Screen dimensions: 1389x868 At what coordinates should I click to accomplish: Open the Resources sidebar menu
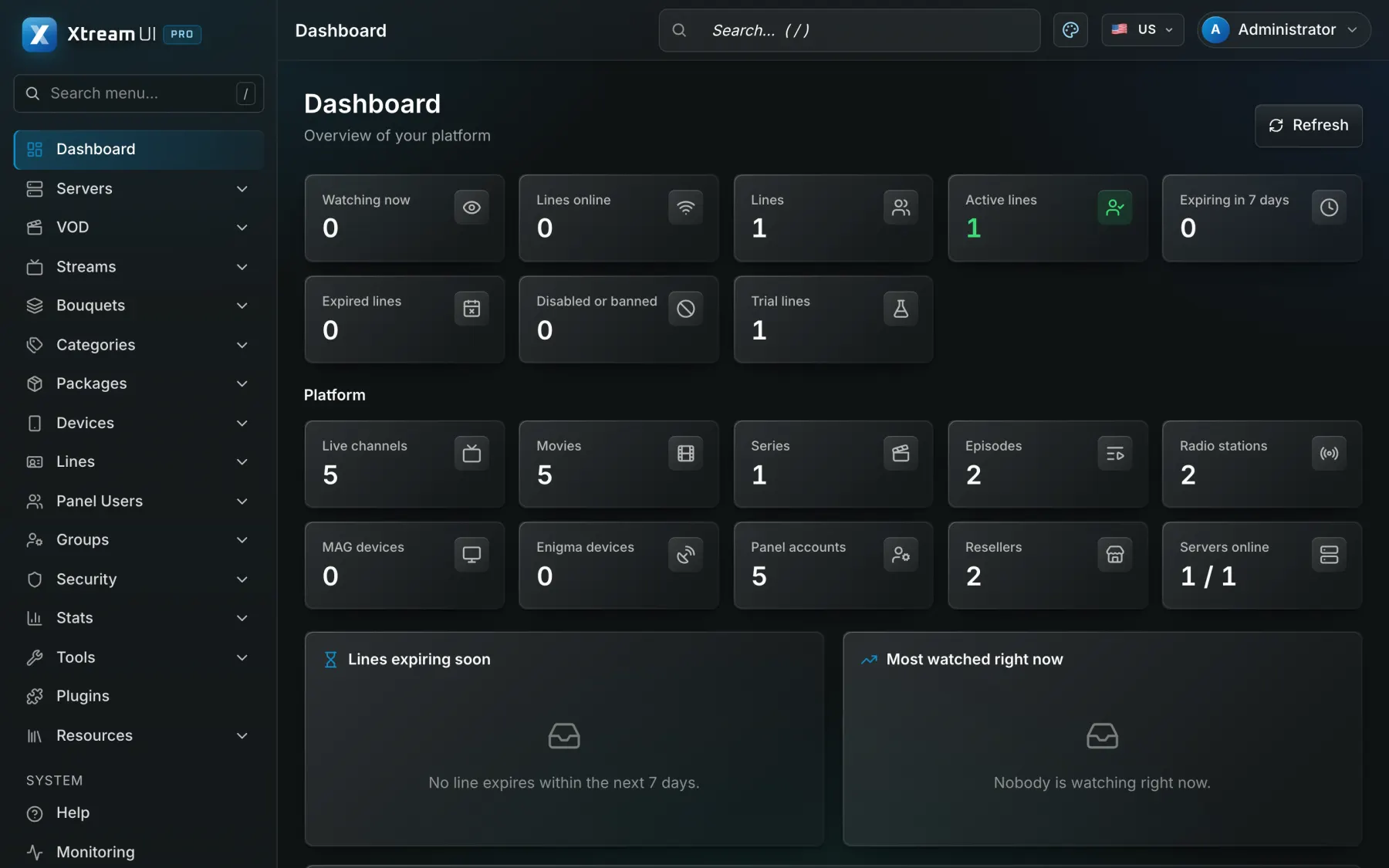pos(139,736)
